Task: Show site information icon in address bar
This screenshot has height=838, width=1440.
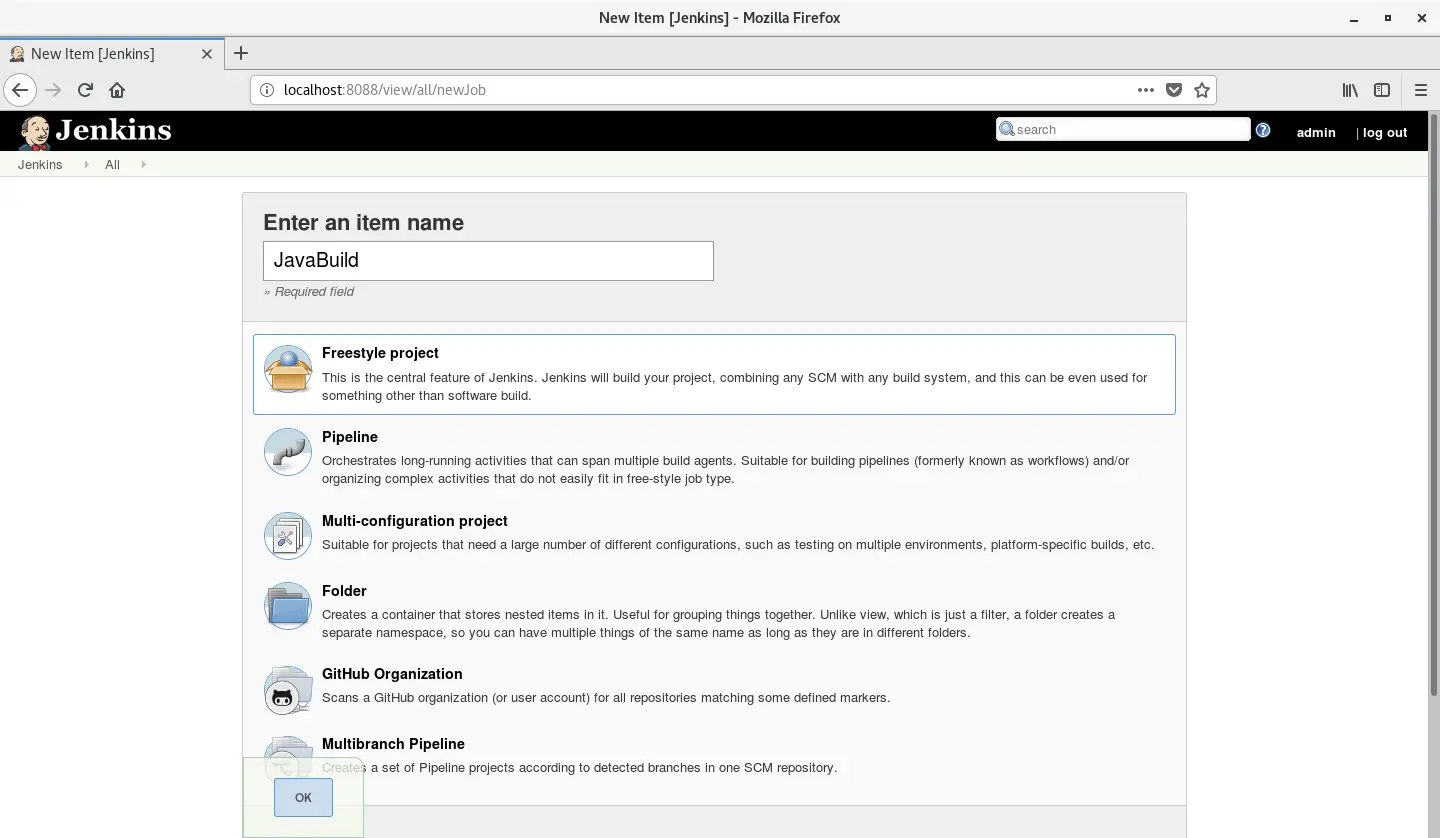Action: [266, 90]
